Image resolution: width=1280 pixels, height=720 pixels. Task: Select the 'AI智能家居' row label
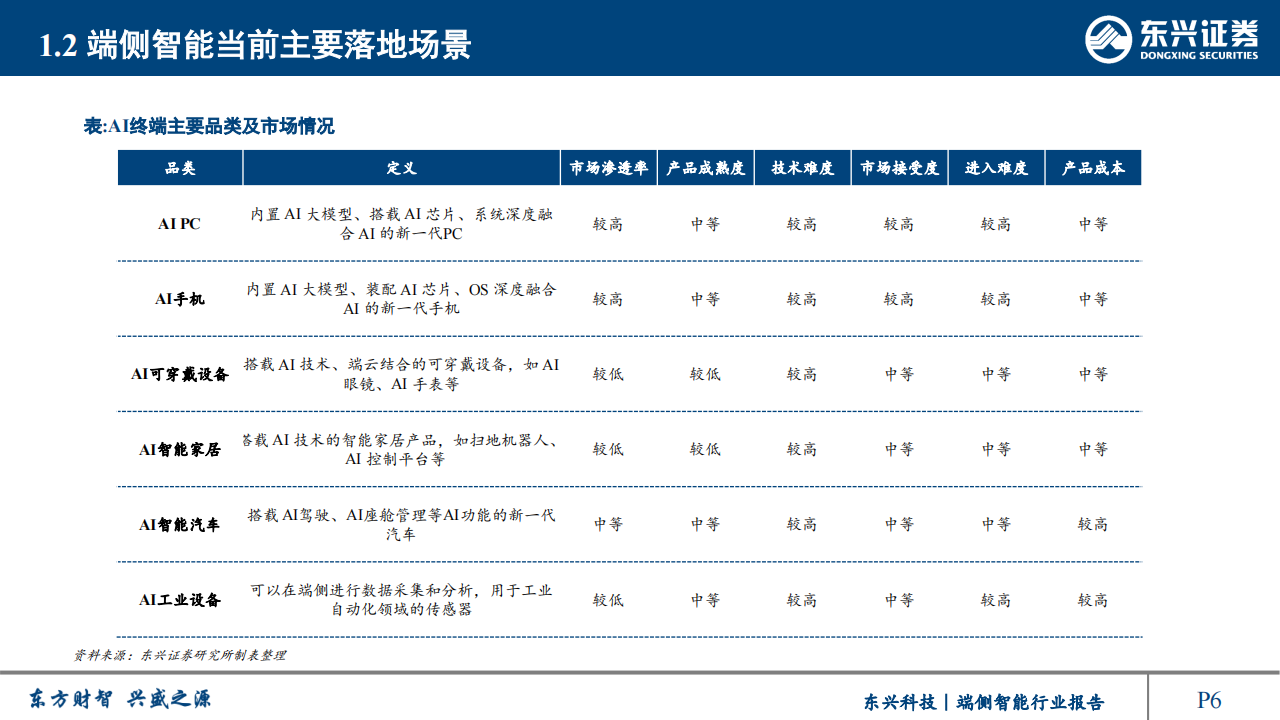coord(180,449)
